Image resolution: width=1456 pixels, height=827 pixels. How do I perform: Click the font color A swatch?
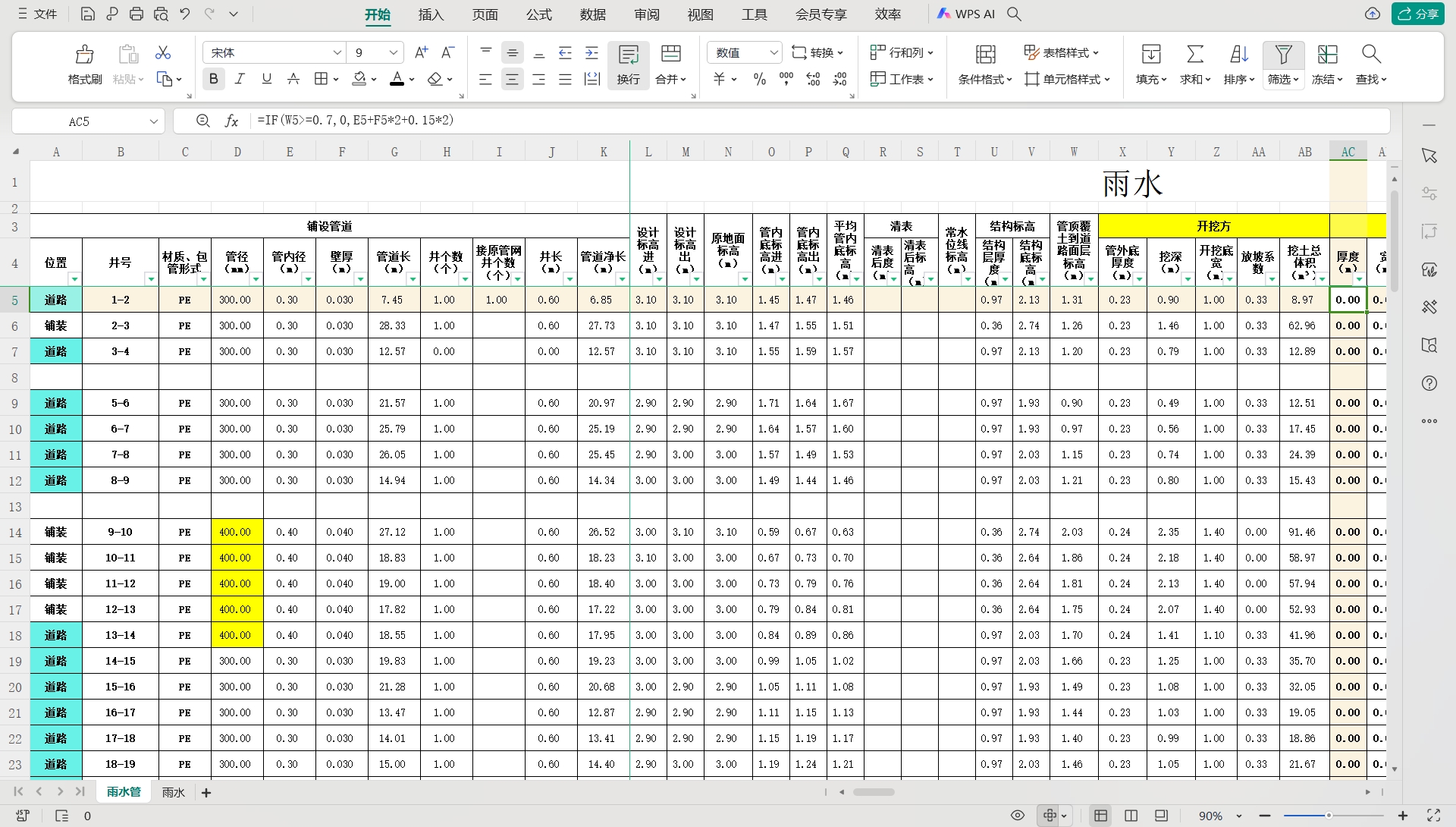397,79
